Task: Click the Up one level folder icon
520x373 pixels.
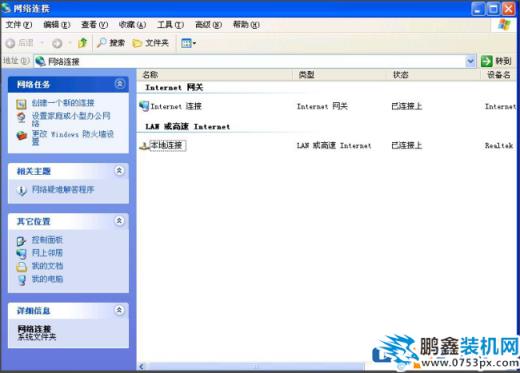Action: 82,43
